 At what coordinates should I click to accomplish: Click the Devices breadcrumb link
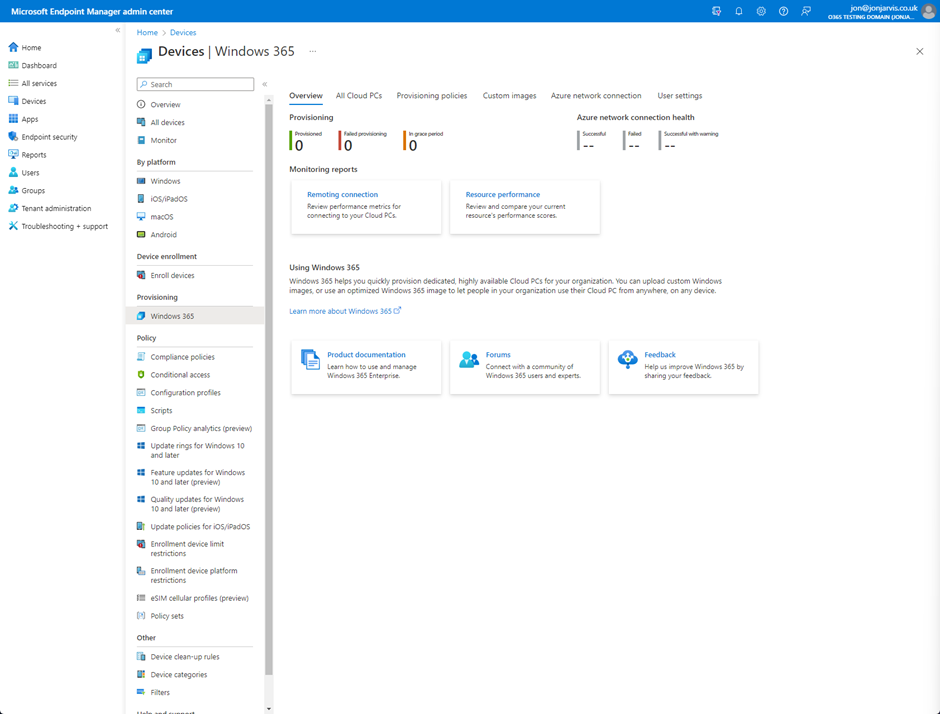(x=183, y=32)
